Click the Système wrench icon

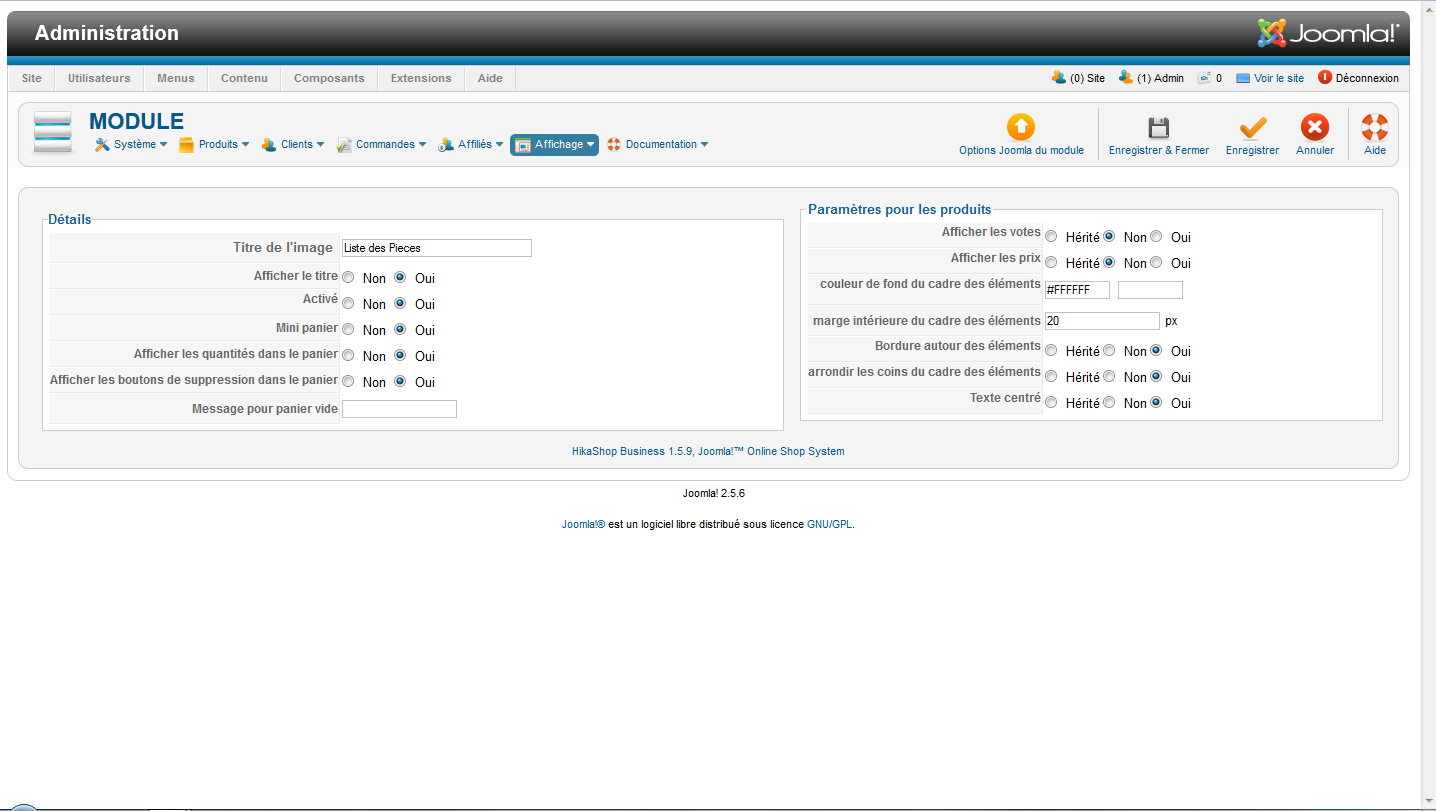102,145
